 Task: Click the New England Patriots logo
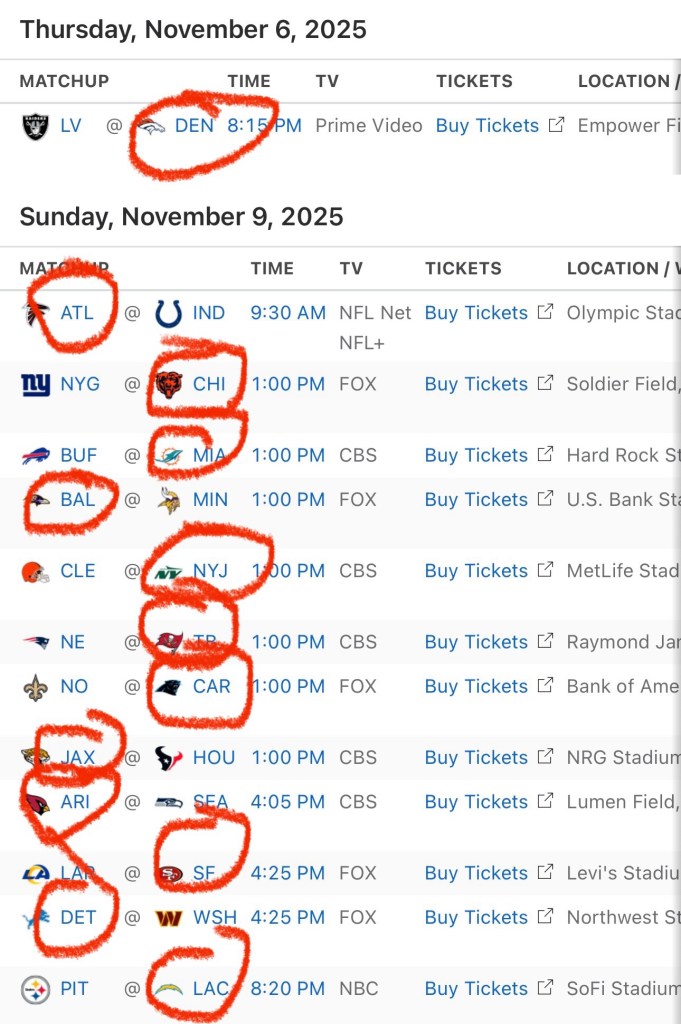coord(35,643)
